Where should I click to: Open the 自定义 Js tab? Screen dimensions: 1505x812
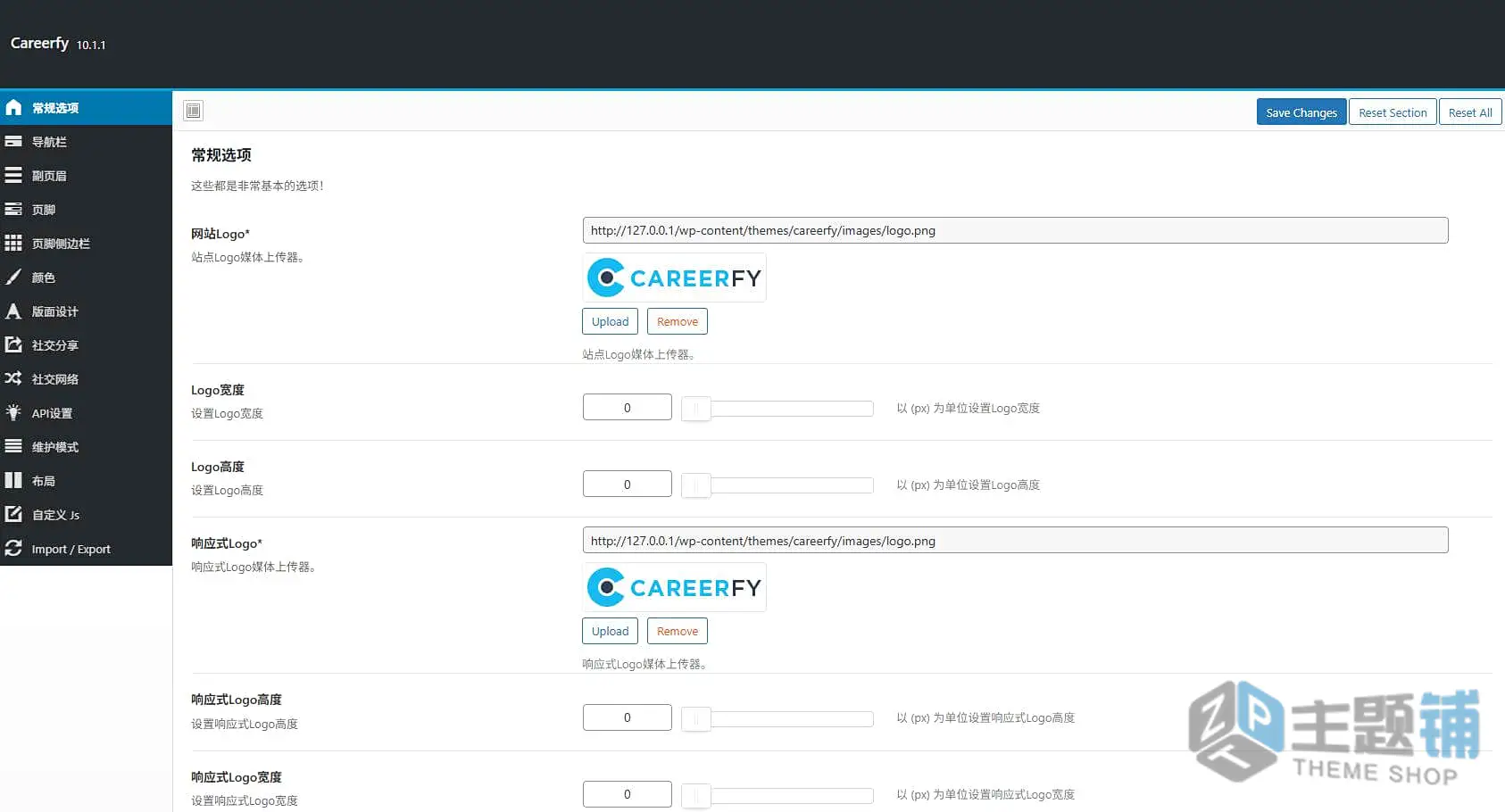tap(86, 515)
